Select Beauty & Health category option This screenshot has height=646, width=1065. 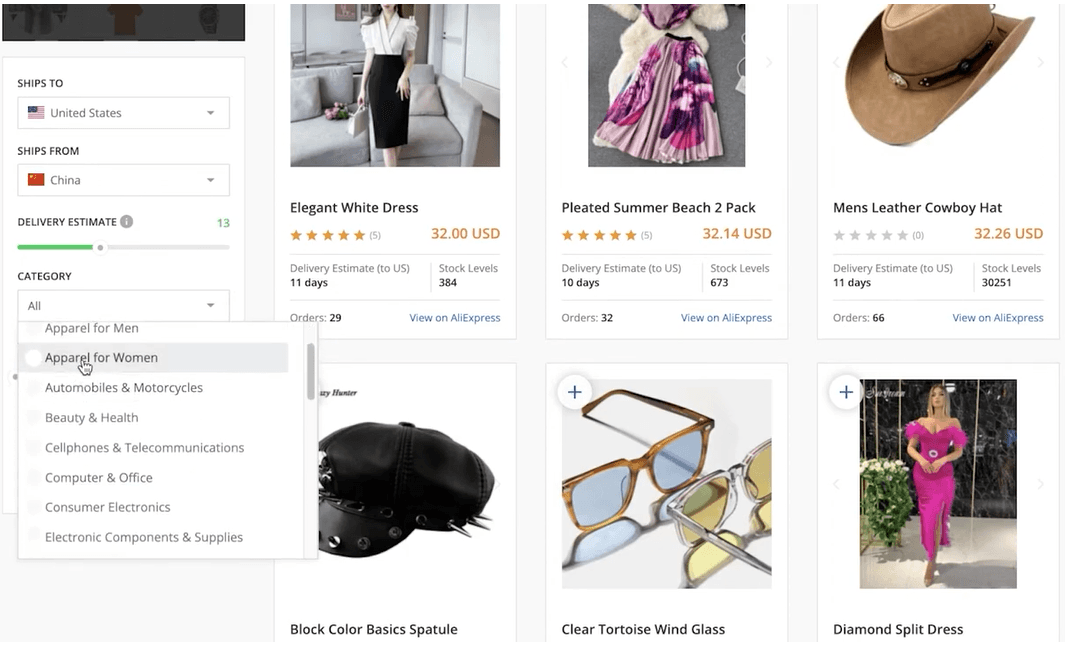coord(91,418)
